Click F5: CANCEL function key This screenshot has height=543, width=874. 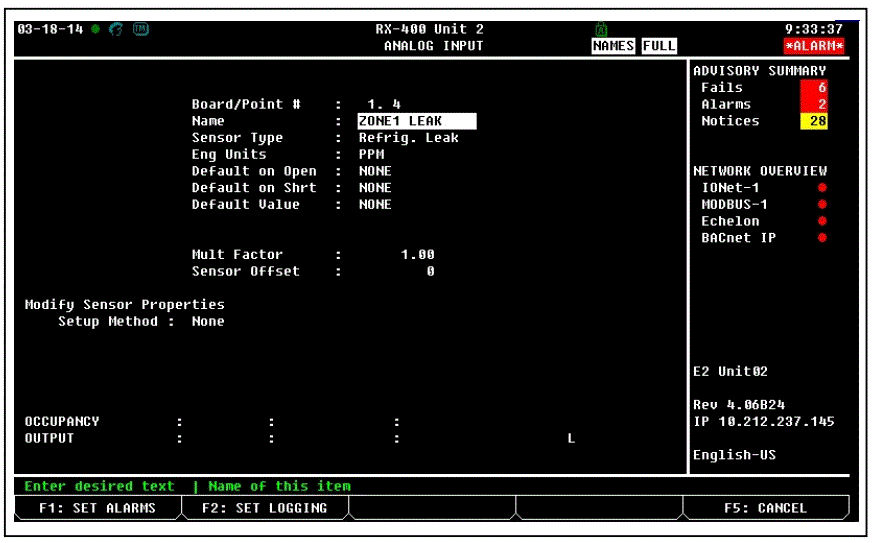(x=766, y=508)
